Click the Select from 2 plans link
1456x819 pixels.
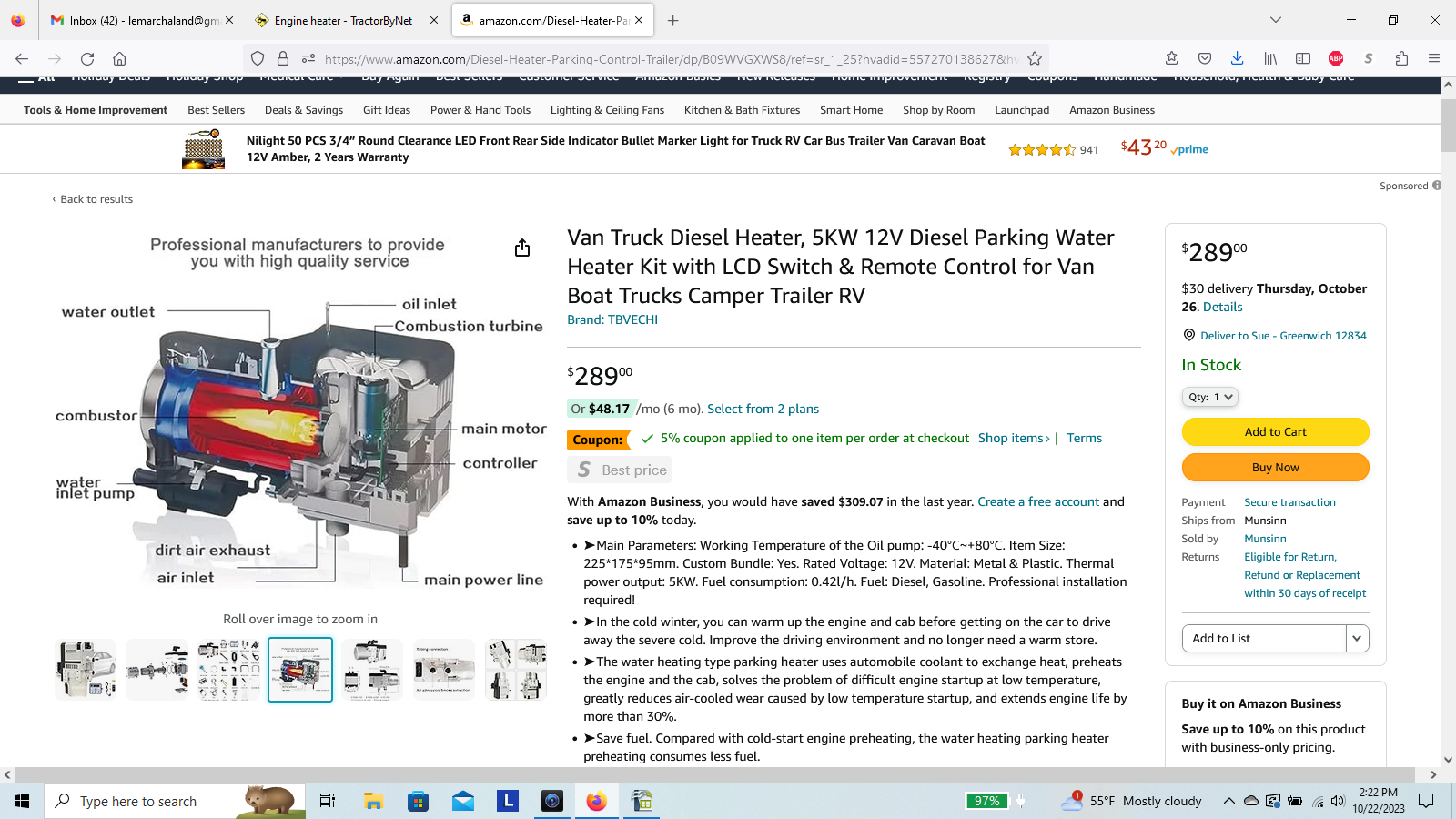tap(763, 409)
